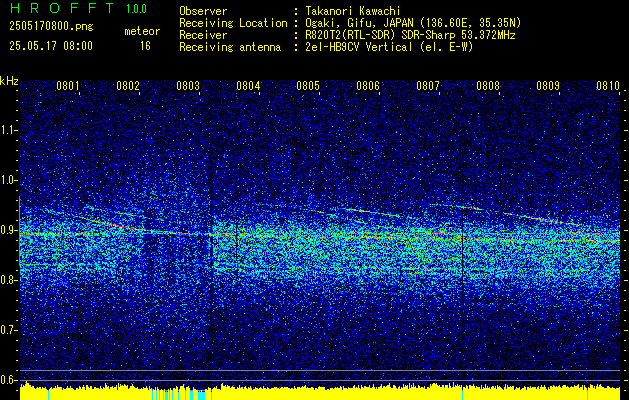629x400 pixels.
Task: Click the location Ogaki, Gifu, JAPAN text
Action: (413, 23)
